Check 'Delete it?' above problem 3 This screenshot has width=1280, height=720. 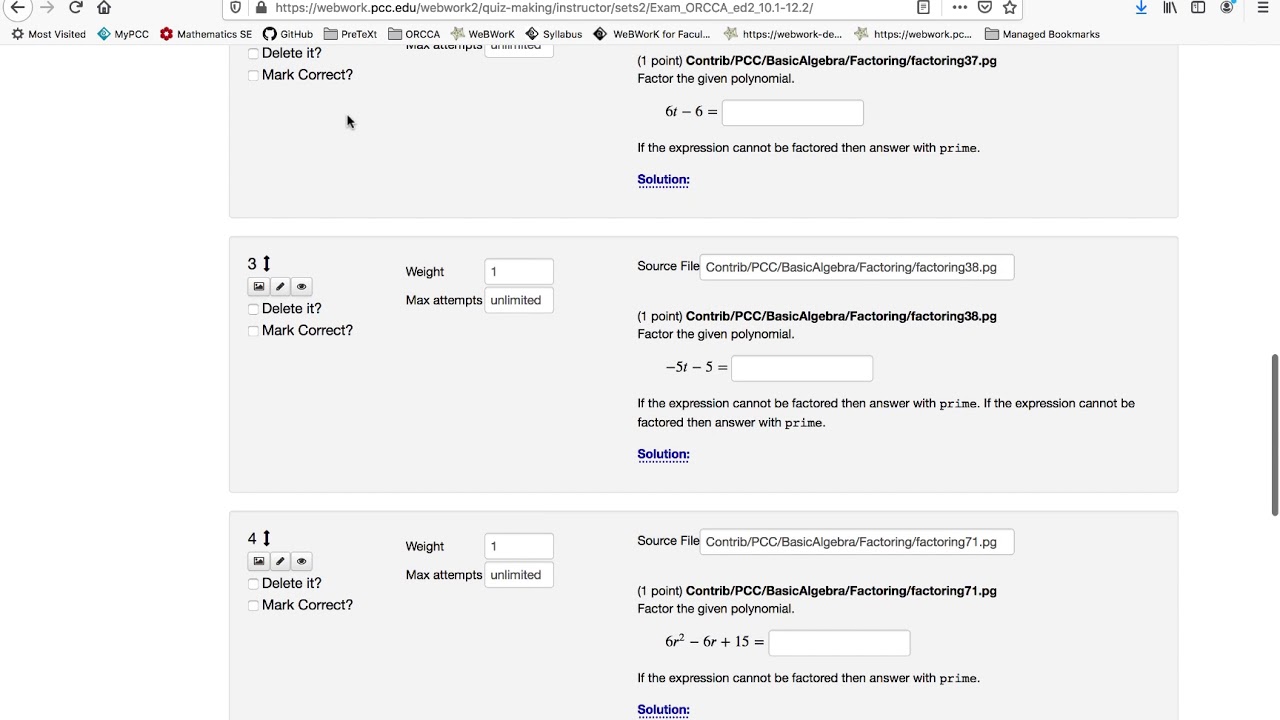253,53
